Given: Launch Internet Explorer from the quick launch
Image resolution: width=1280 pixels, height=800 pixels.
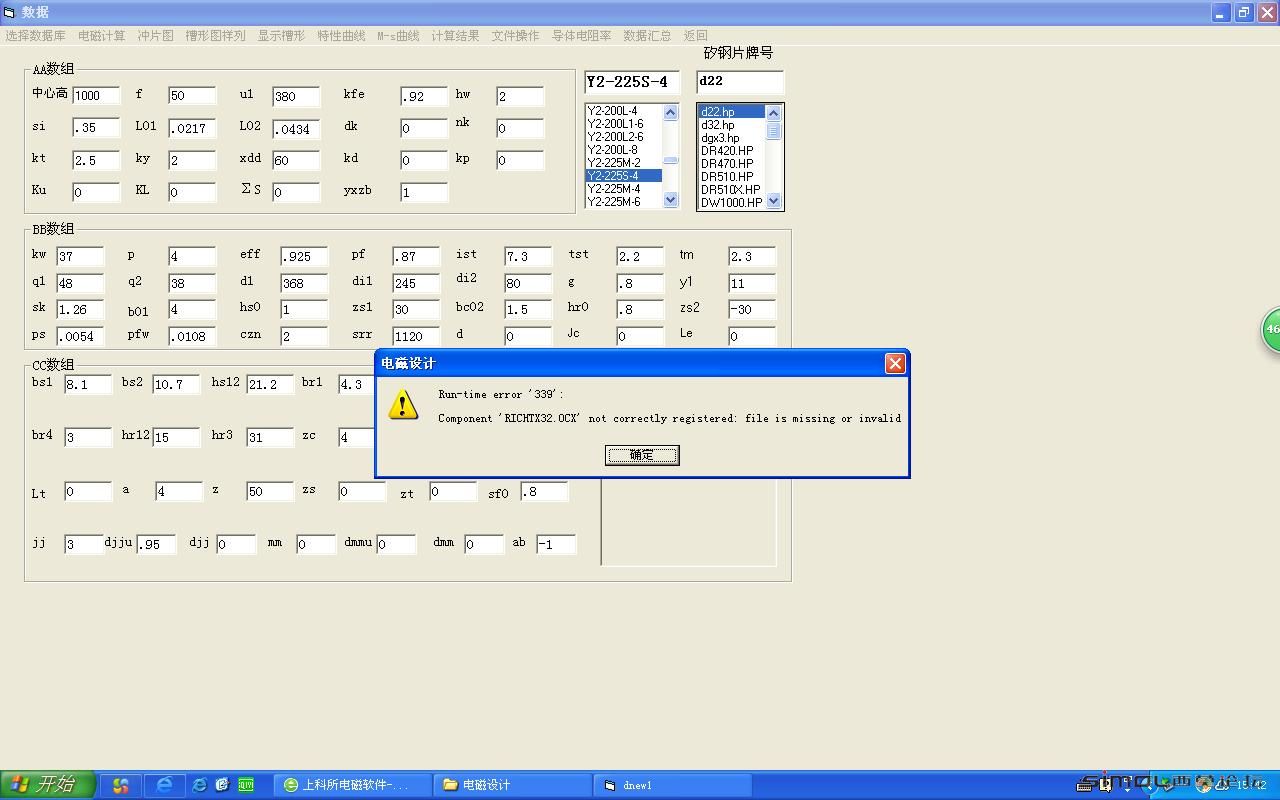Looking at the screenshot, I should point(164,785).
